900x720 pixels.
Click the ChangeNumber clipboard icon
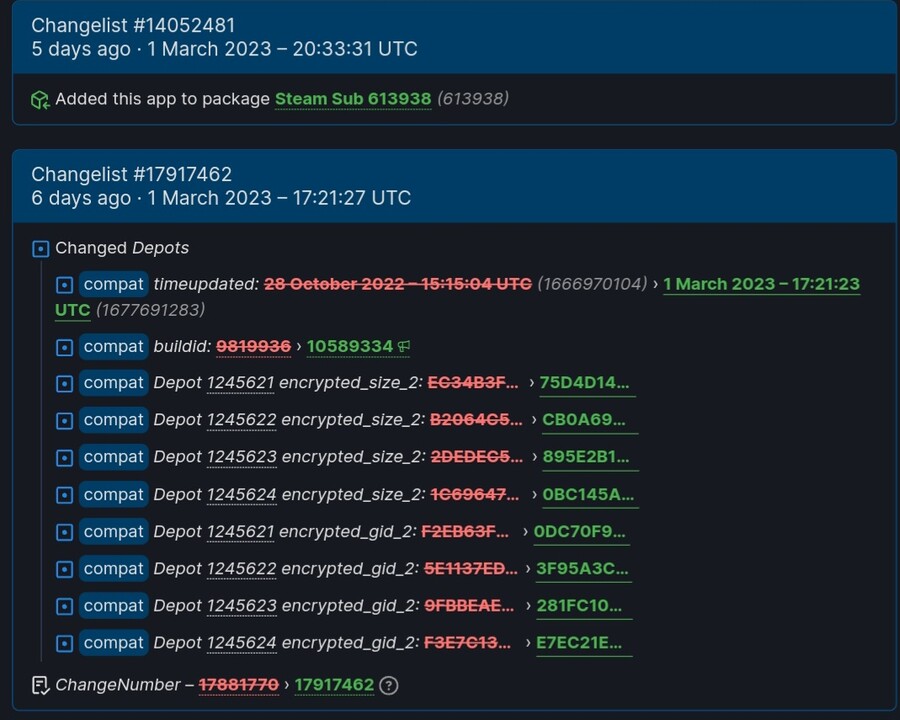(41, 685)
